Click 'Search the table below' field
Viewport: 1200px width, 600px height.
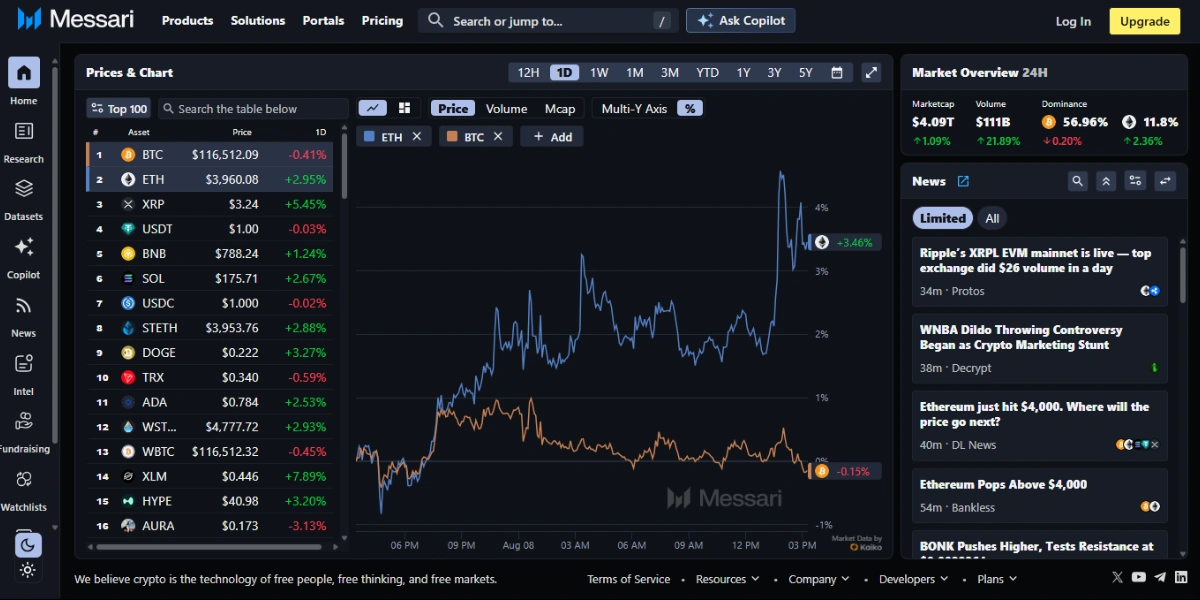[253, 108]
